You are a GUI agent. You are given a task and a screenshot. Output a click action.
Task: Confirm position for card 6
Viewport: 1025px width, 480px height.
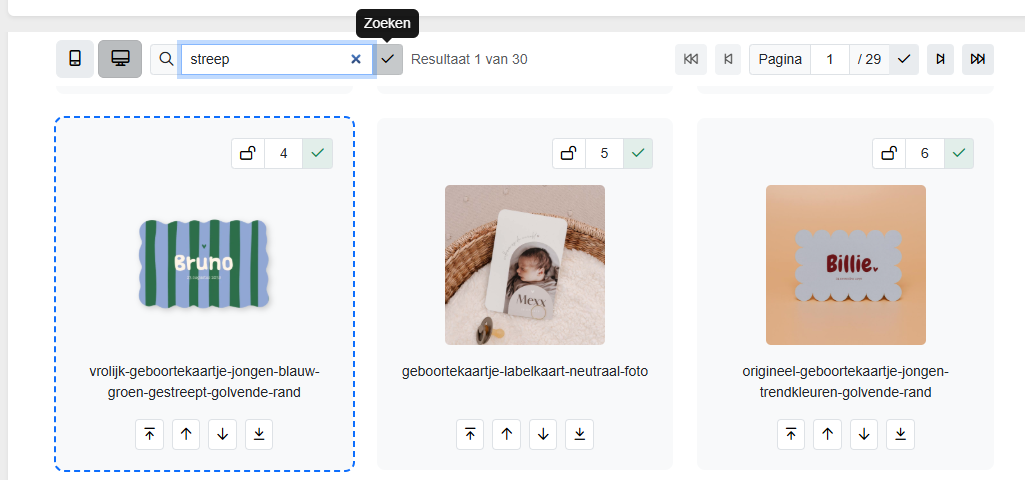click(959, 154)
